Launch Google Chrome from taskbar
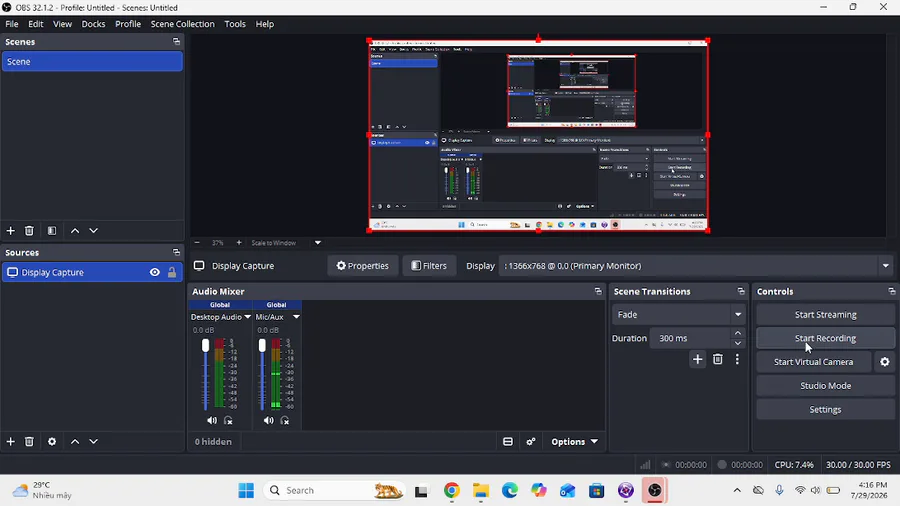This screenshot has width=900, height=506. pyautogui.click(x=452, y=491)
